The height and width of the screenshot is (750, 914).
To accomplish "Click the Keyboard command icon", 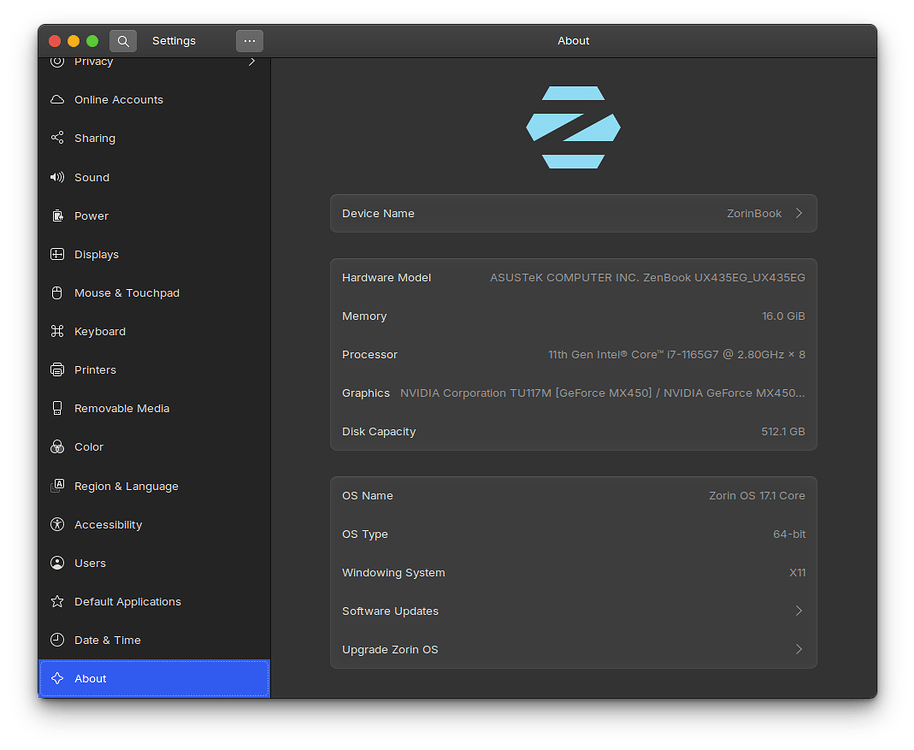I will click(x=57, y=331).
